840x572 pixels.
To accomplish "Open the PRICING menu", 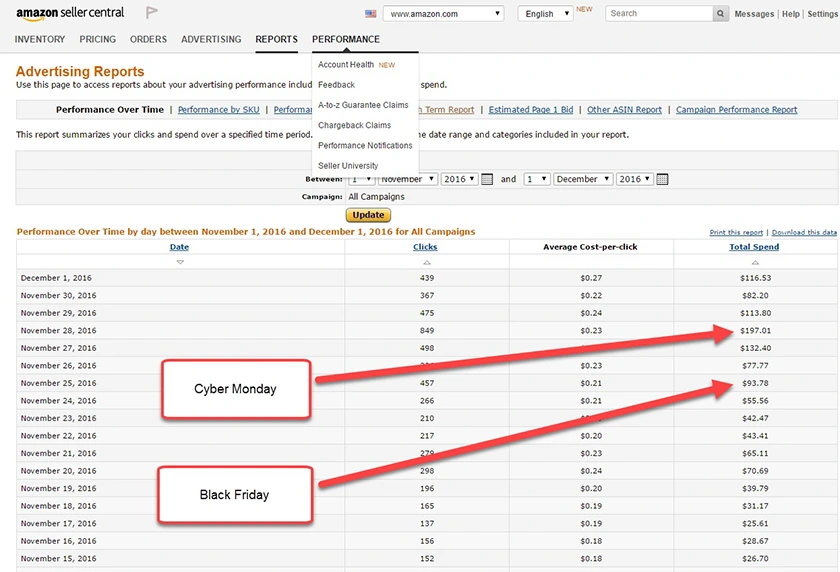I will pos(98,40).
